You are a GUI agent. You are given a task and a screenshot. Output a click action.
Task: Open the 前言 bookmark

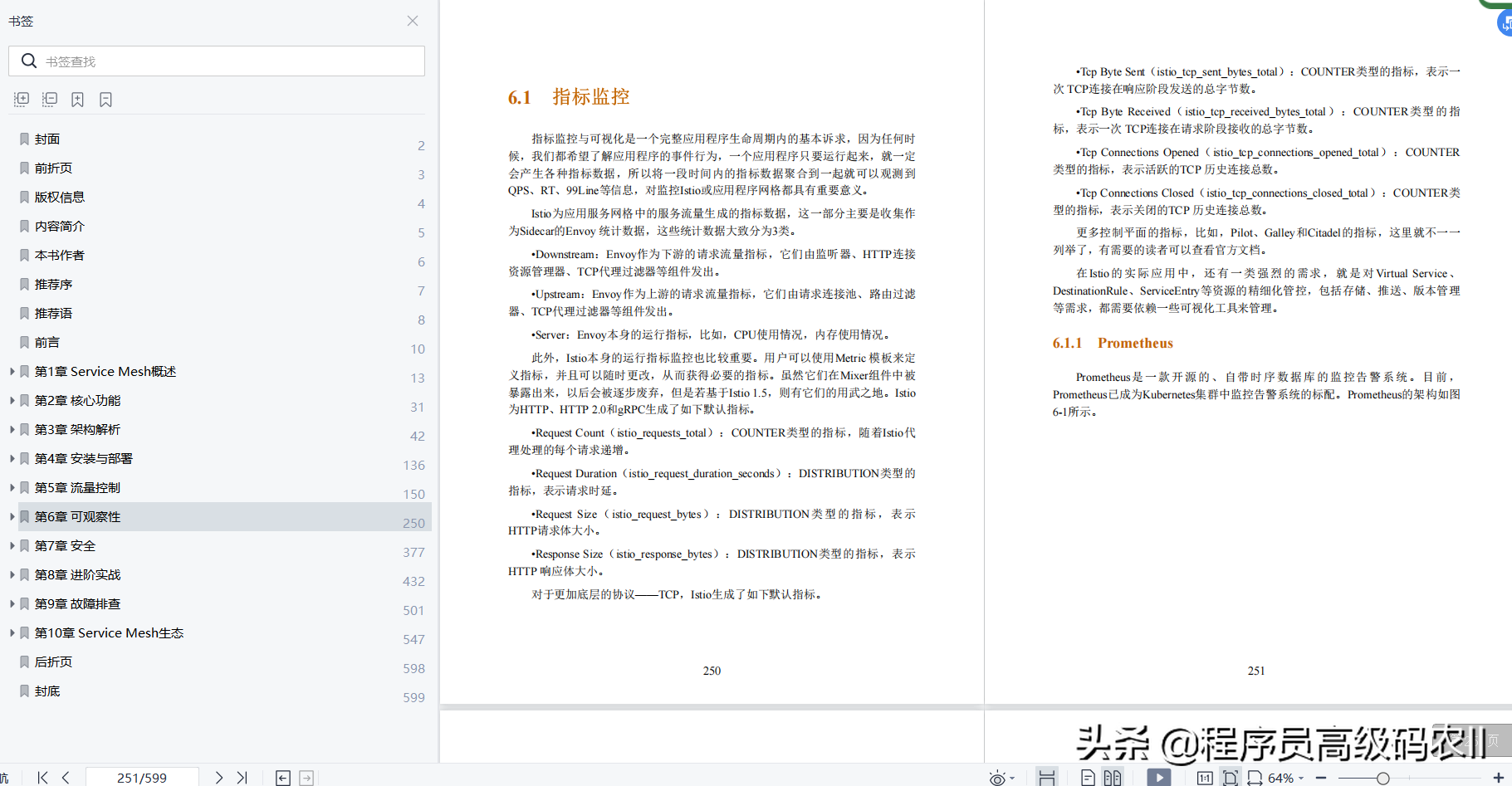pyautogui.click(x=47, y=342)
